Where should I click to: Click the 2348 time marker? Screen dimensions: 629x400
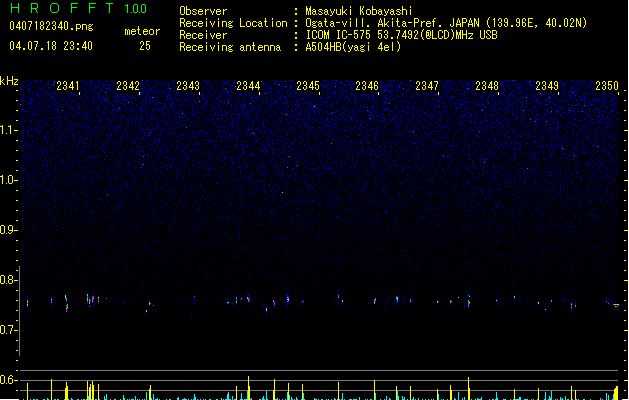tap(487, 86)
